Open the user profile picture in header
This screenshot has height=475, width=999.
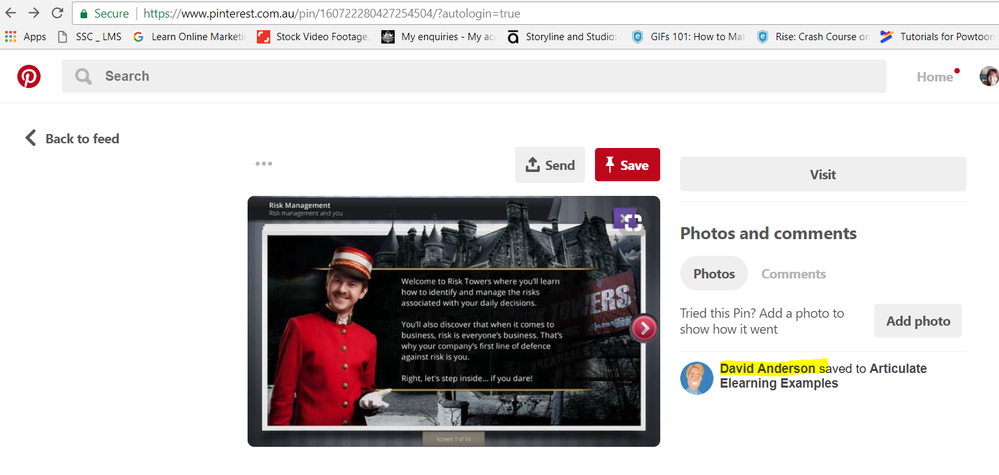pyautogui.click(x=988, y=77)
